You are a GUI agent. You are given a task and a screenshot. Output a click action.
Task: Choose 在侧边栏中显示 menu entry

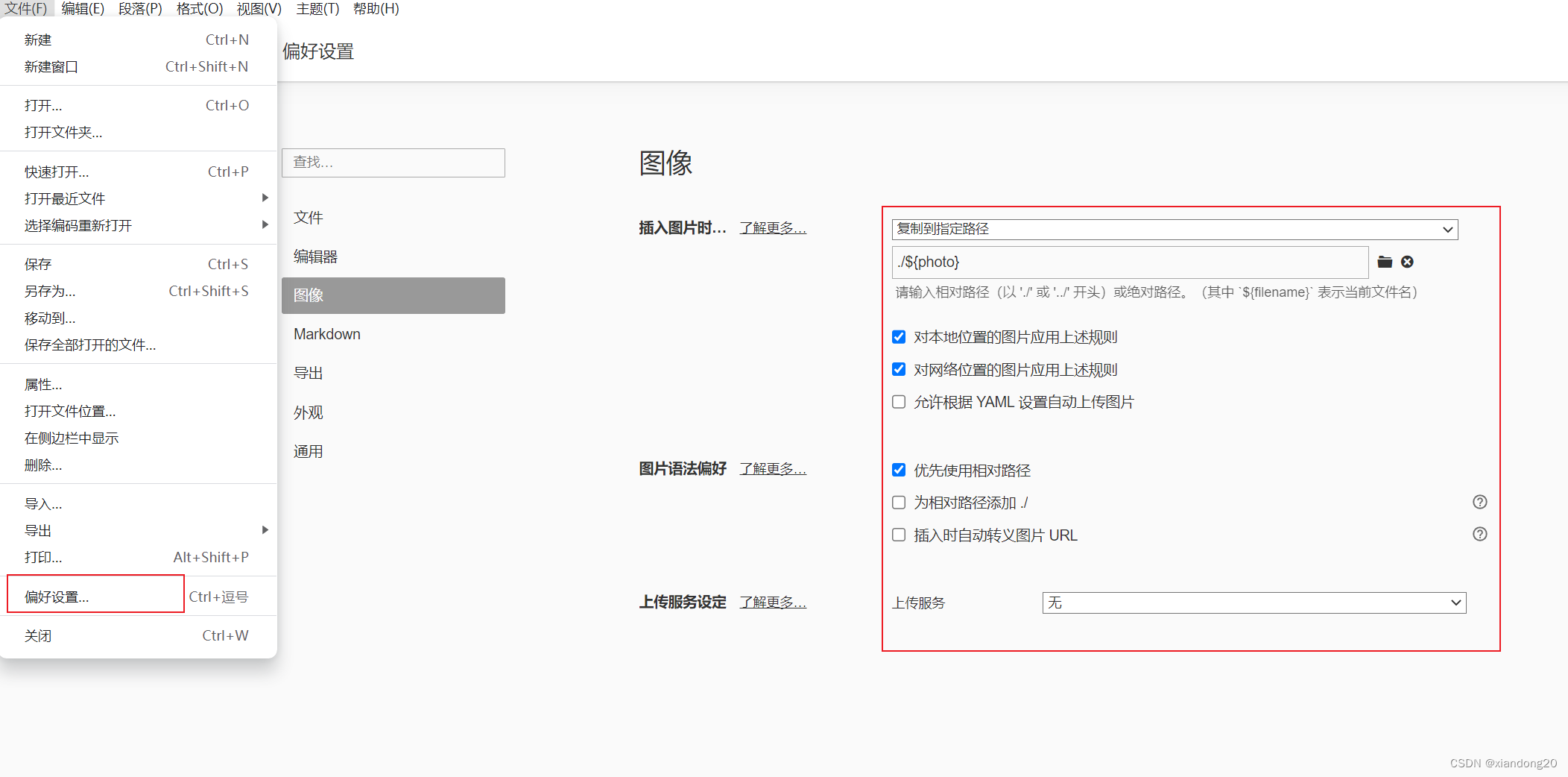pos(139,438)
